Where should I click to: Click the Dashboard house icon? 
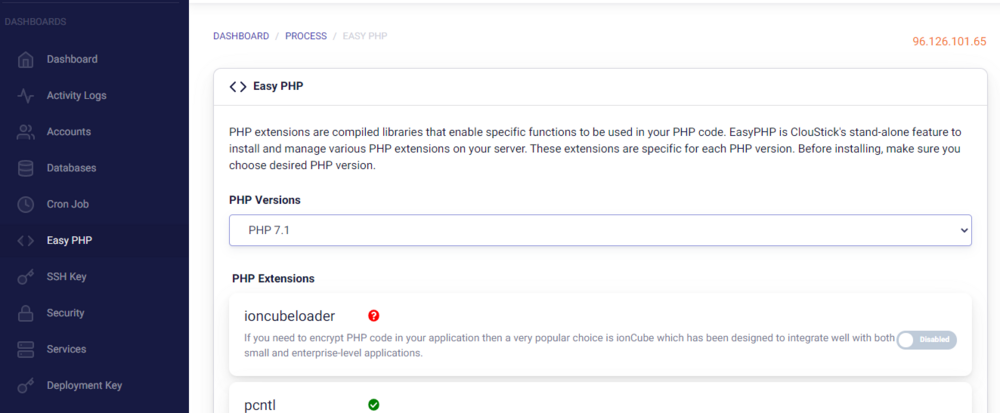tap(27, 59)
